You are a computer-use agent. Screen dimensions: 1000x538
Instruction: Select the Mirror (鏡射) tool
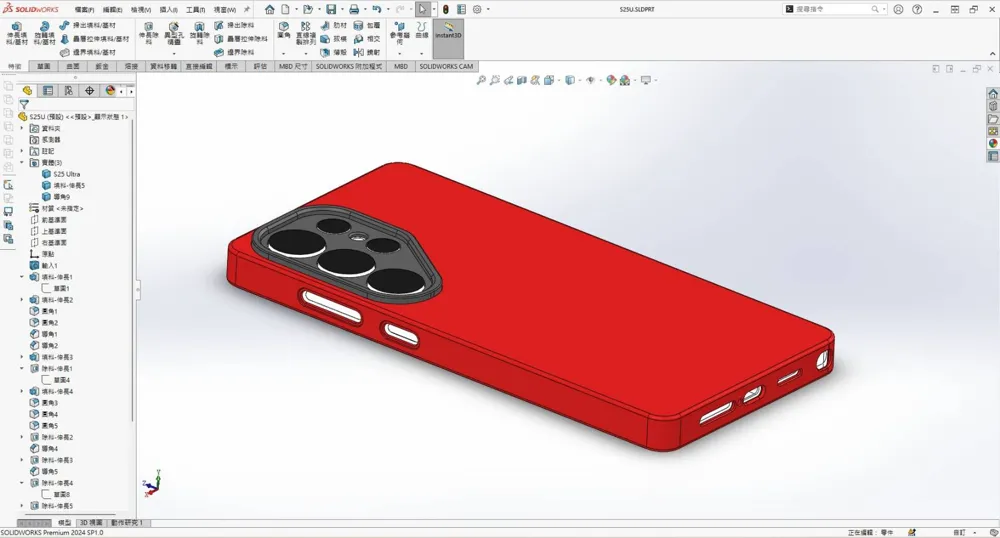(367, 52)
